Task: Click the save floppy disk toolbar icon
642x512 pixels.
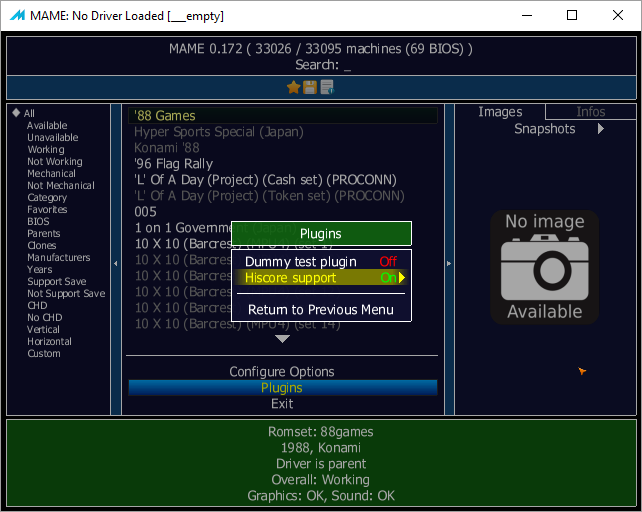Action: 310,87
